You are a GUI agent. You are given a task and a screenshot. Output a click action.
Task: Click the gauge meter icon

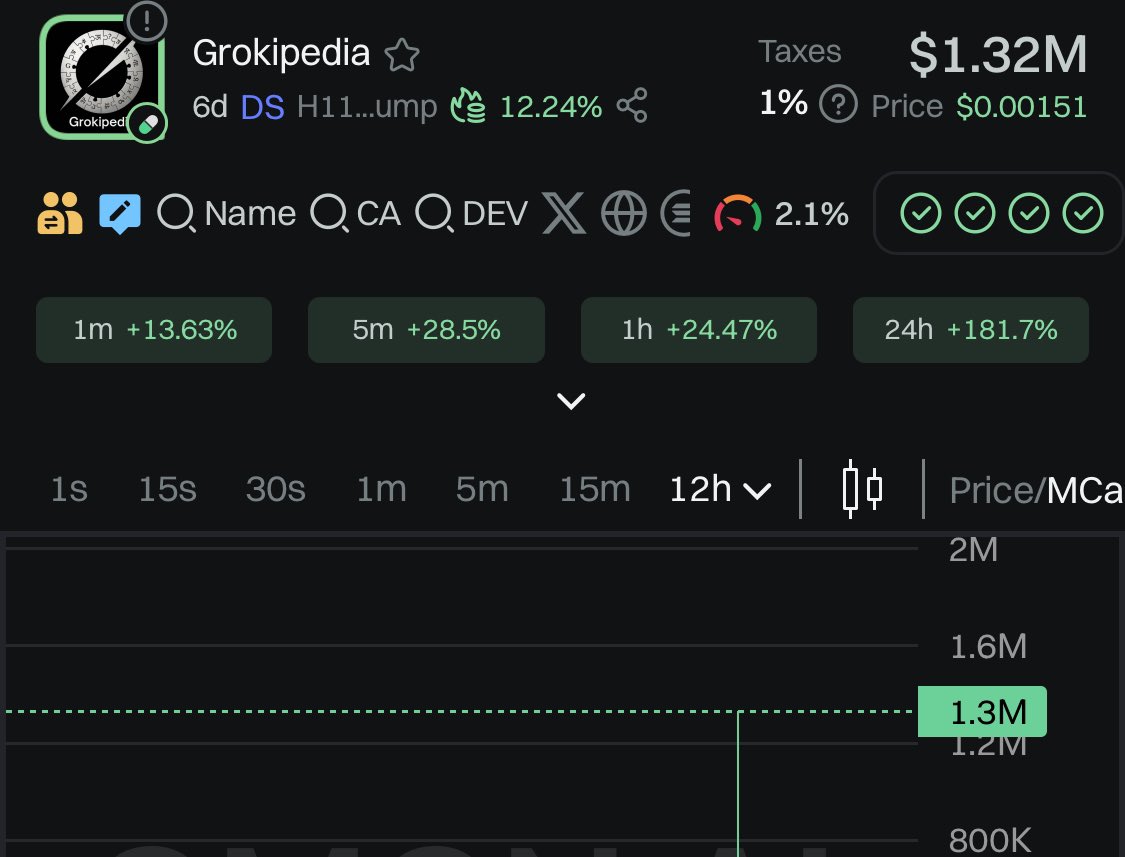click(x=738, y=213)
